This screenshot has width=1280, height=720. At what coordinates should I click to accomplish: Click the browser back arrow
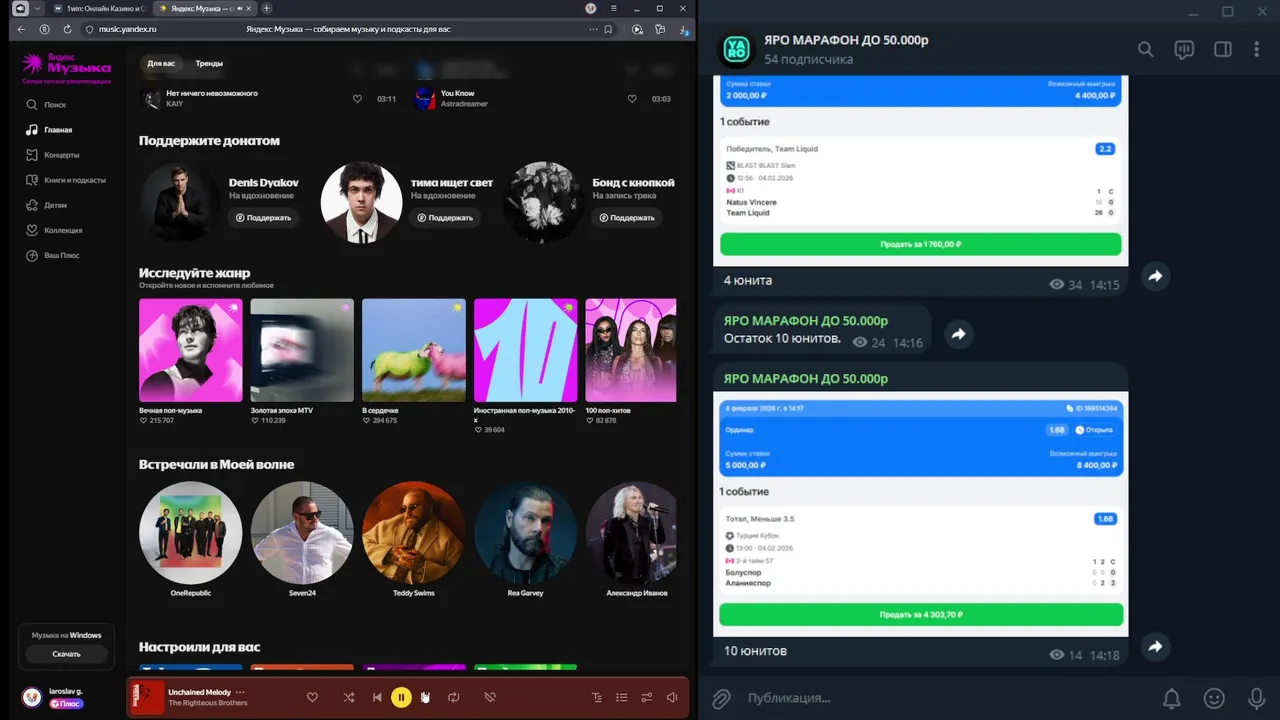pyautogui.click(x=22, y=29)
